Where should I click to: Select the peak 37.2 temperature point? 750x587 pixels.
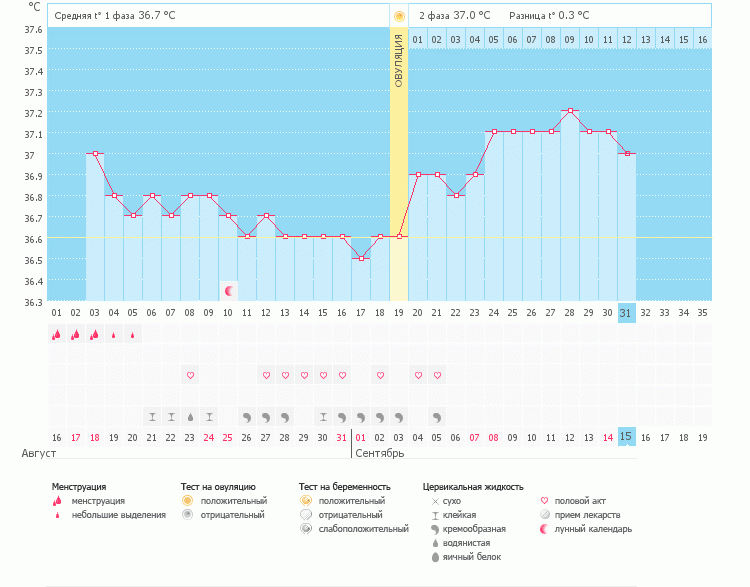pos(569,111)
